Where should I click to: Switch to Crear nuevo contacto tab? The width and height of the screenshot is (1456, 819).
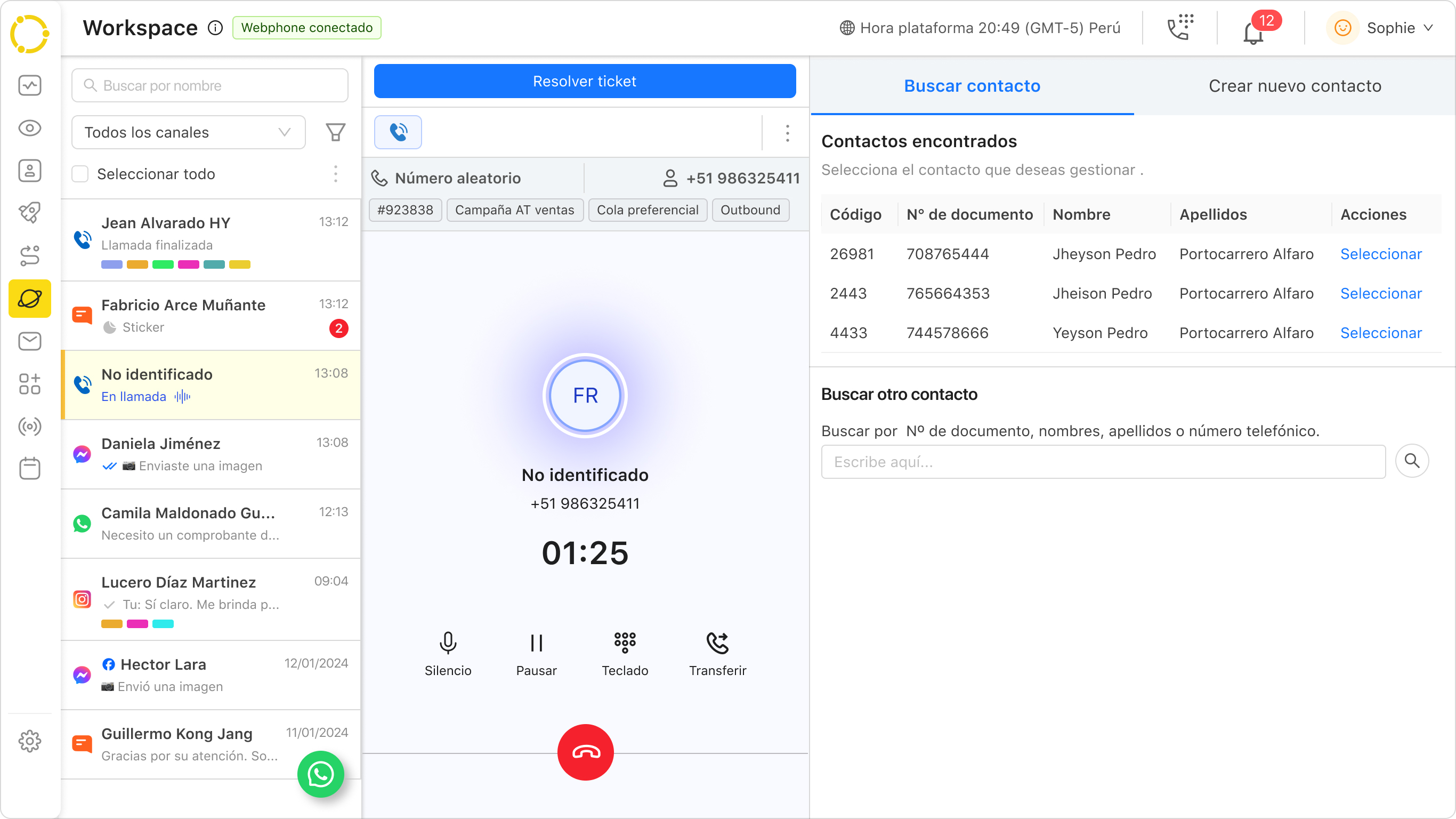(x=1295, y=85)
